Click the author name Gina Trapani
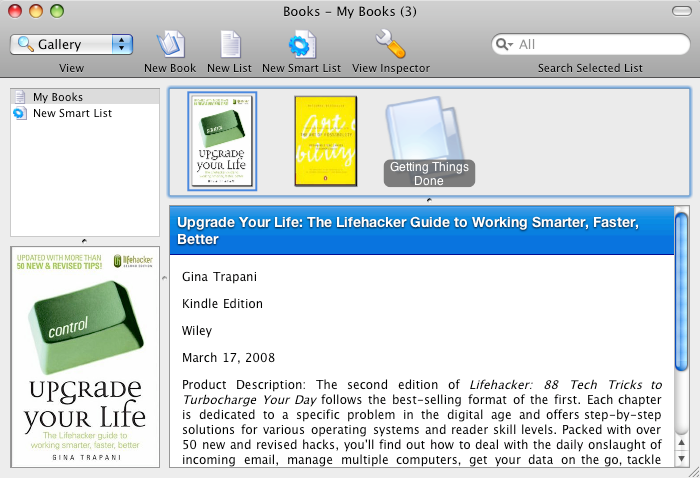Viewport: 700px width, 478px height. [219, 277]
